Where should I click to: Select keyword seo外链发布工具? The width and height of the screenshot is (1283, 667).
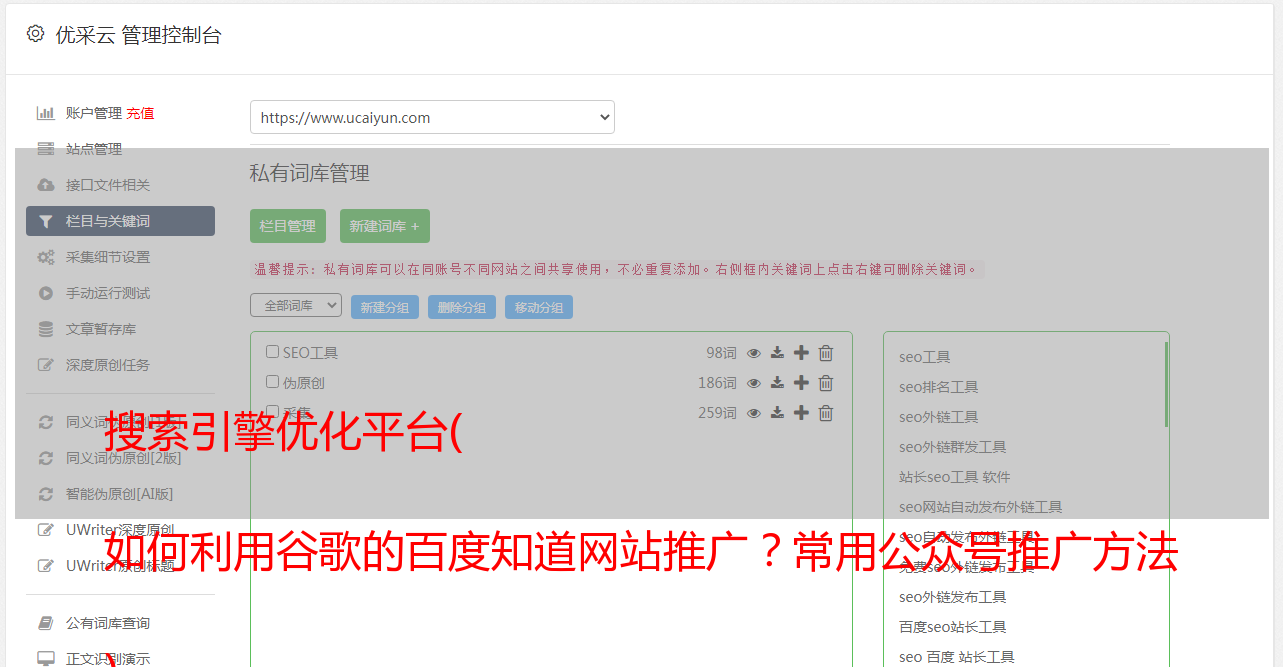coord(952,597)
